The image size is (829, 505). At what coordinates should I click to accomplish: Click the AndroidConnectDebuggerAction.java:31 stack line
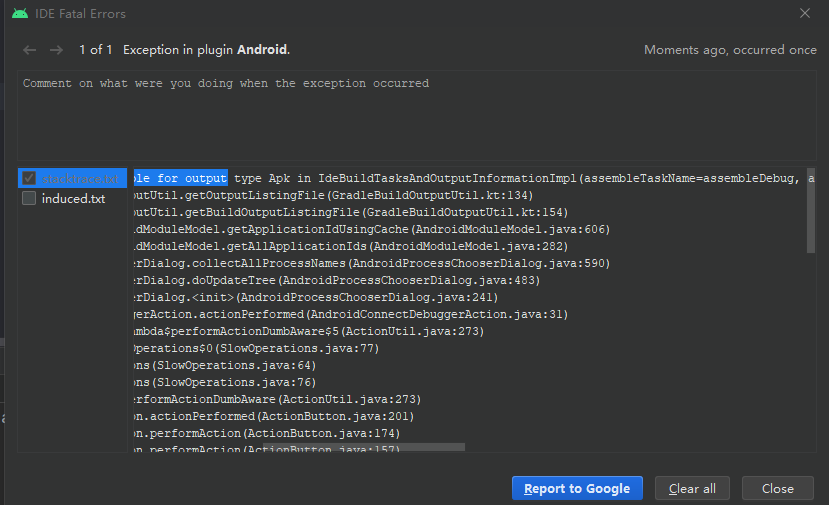348,314
